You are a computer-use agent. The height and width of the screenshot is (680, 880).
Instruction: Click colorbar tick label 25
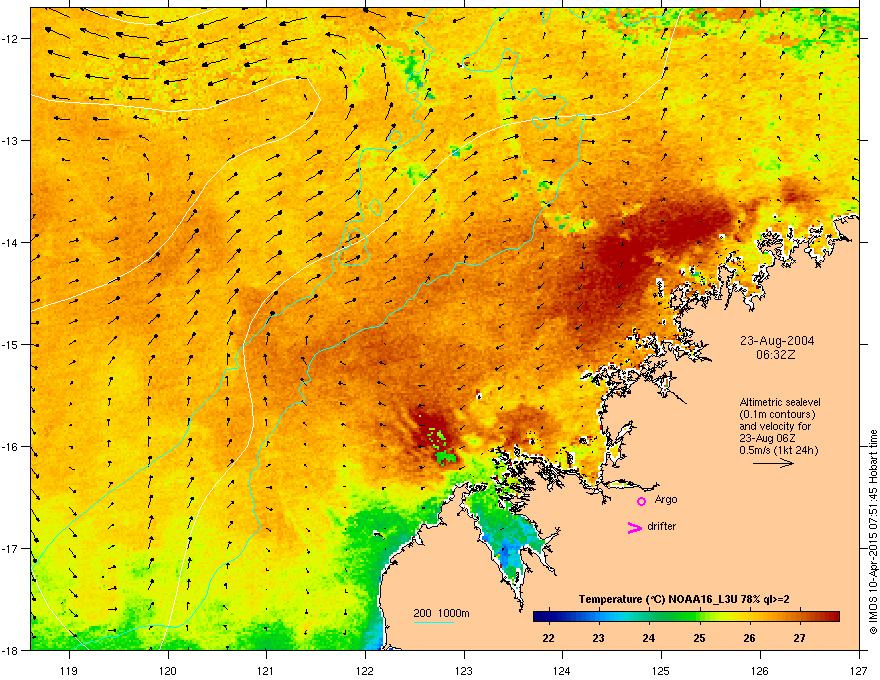[x=699, y=638]
